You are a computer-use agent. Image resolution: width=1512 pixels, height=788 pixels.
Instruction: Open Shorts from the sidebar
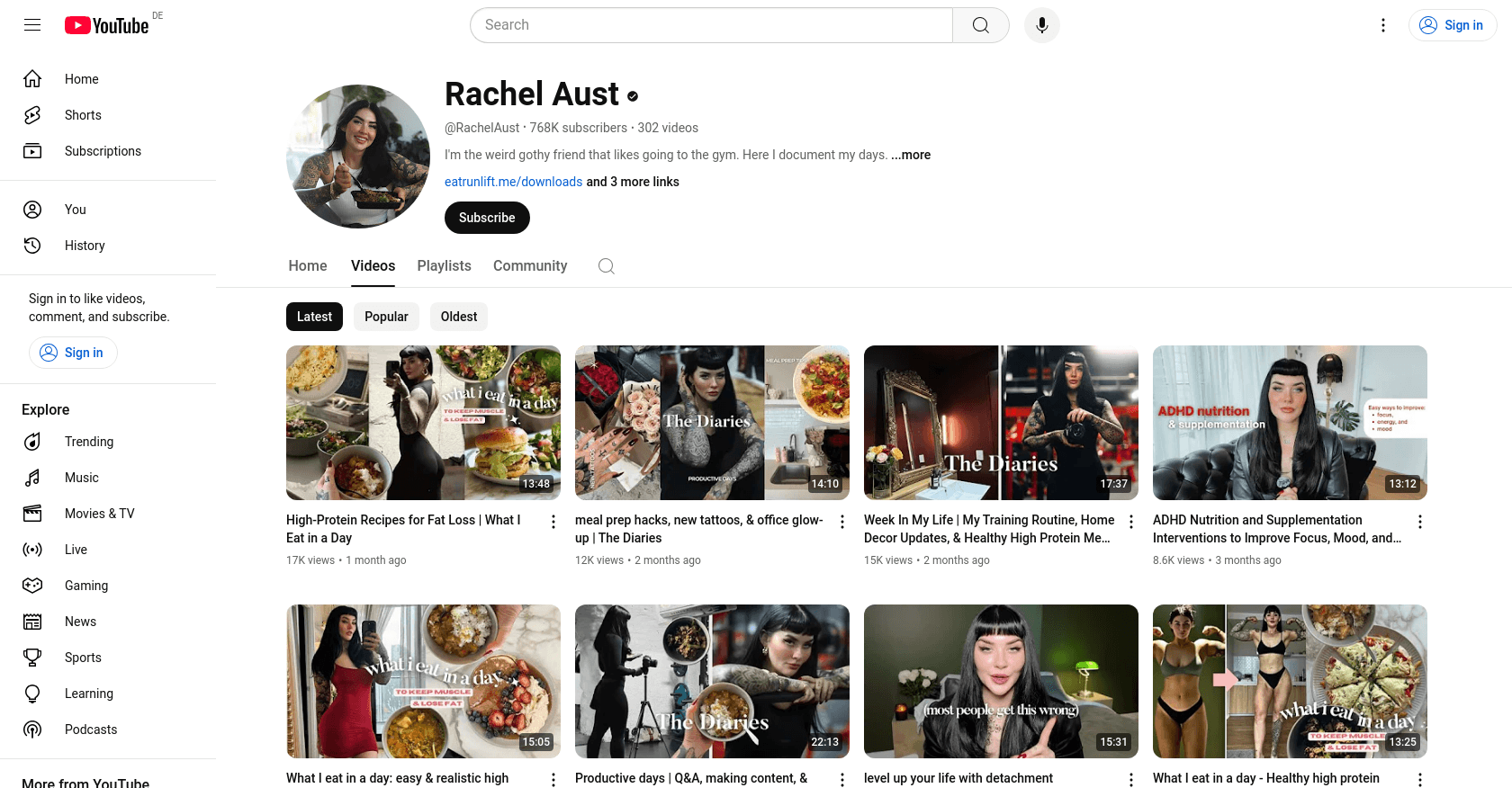[x=83, y=115]
